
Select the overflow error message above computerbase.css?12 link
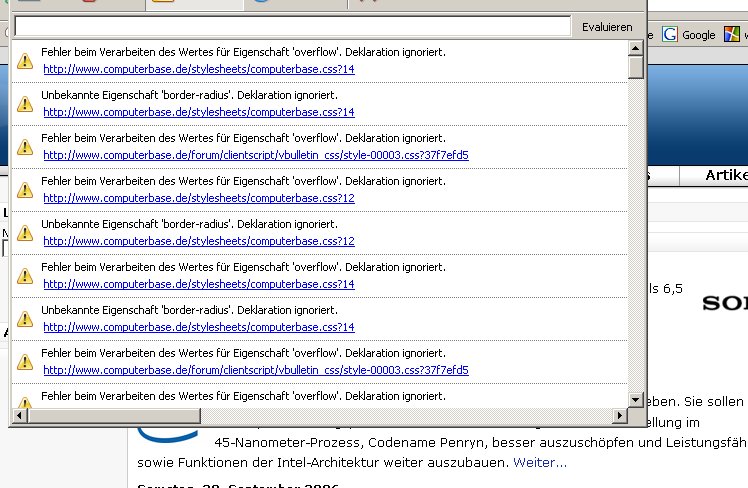click(243, 181)
